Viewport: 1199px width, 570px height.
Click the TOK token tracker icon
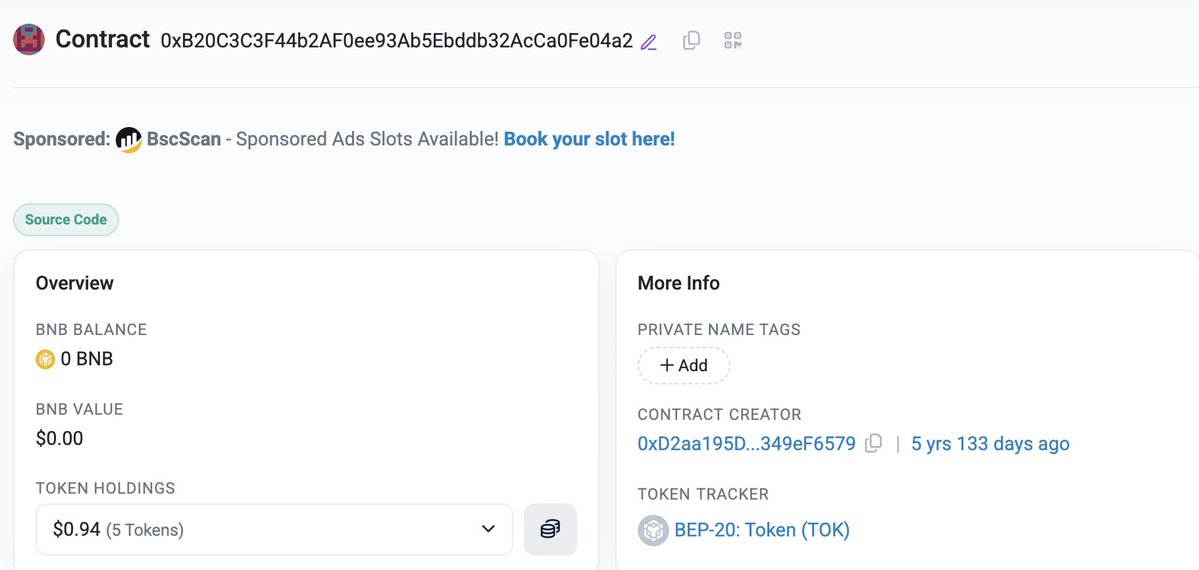click(653, 530)
